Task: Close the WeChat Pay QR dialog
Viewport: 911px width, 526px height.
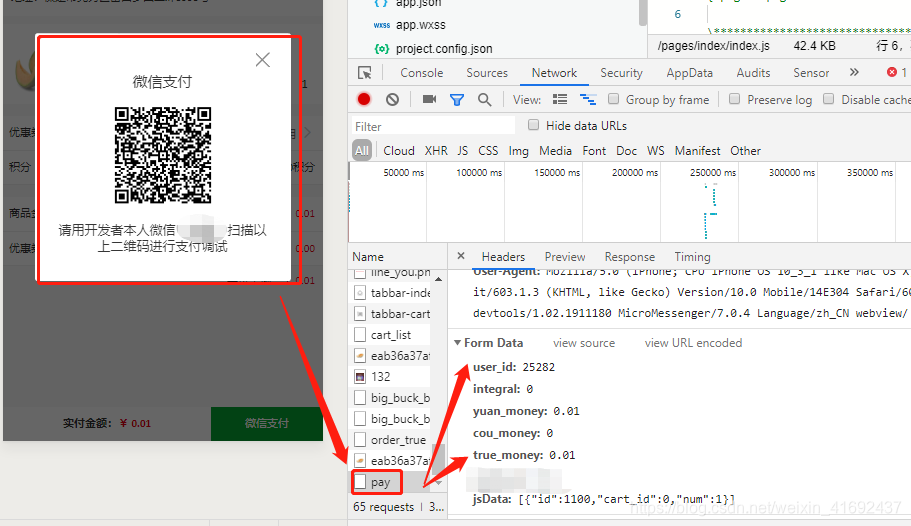Action: pyautogui.click(x=263, y=60)
